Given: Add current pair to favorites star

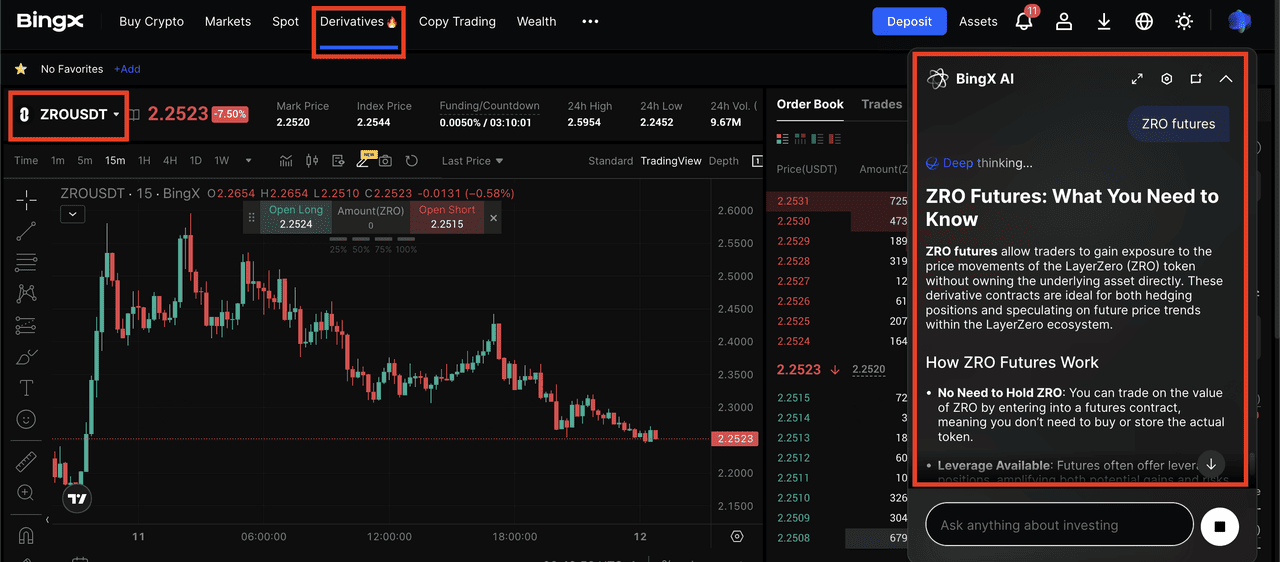Looking at the screenshot, I should click(x=20, y=69).
